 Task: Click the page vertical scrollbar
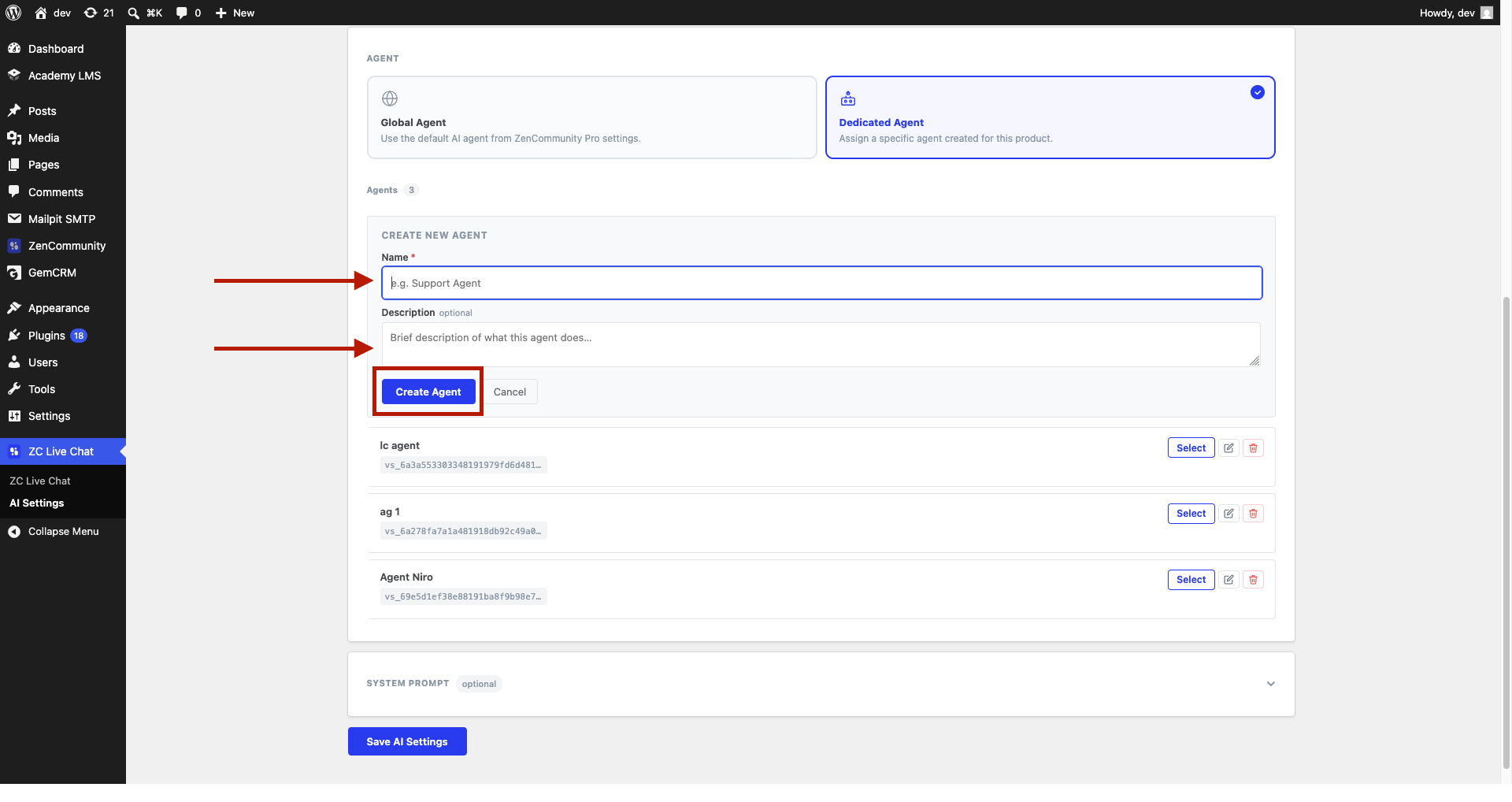[1506, 532]
